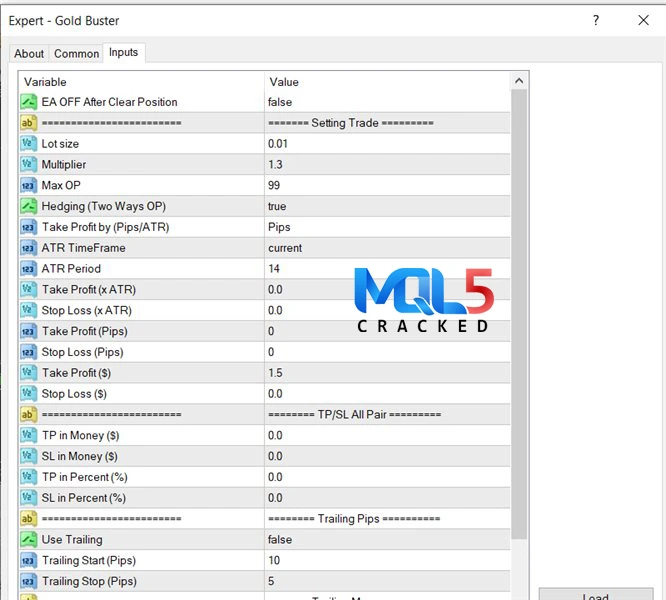Click the Stop Loss (x ATR) row icon

[x=28, y=310]
